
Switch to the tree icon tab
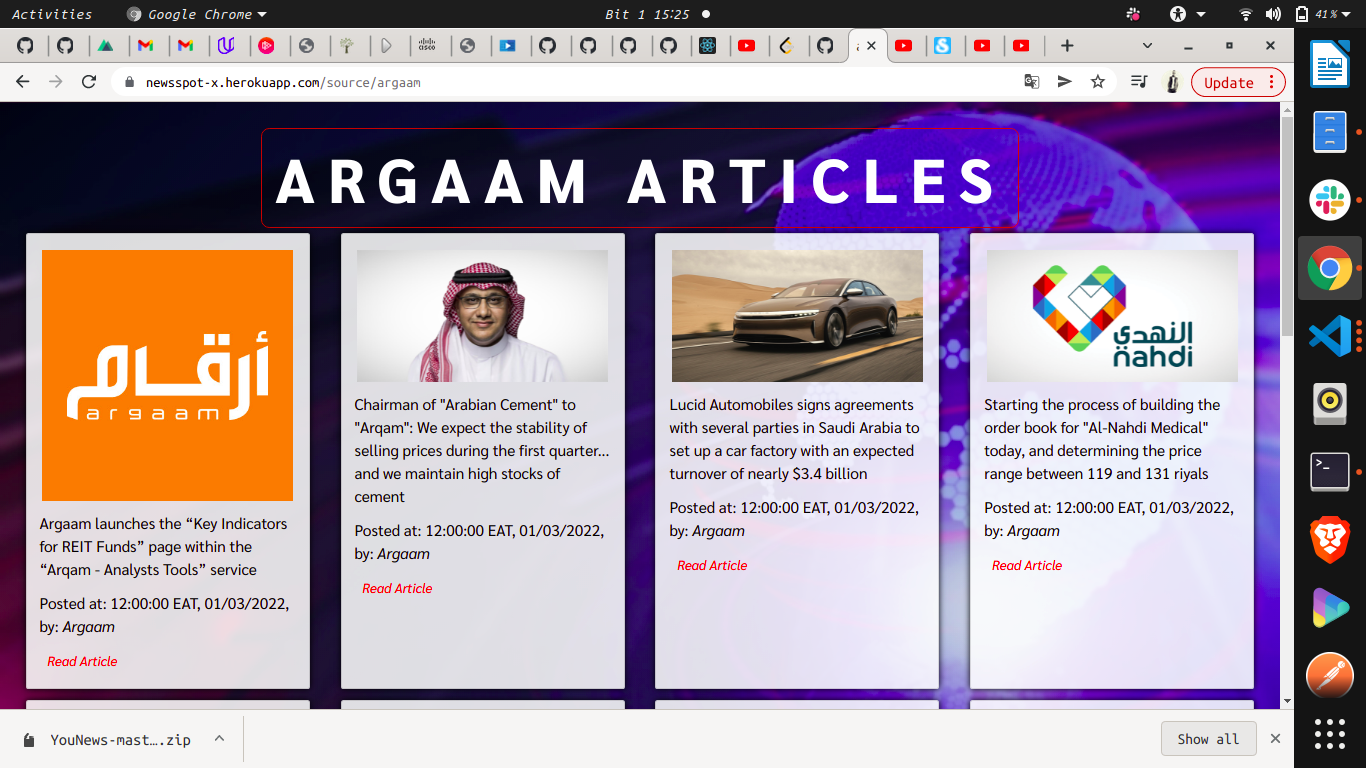coord(347,45)
